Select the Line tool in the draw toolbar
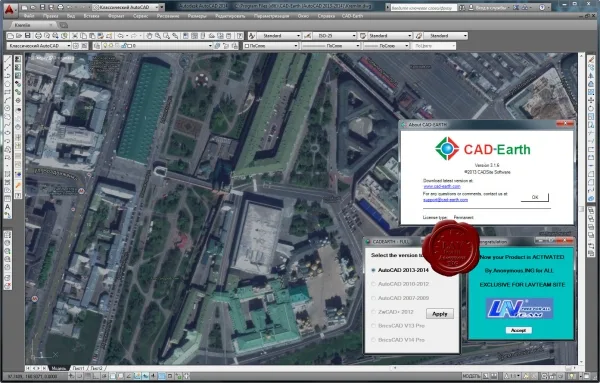 point(7,60)
